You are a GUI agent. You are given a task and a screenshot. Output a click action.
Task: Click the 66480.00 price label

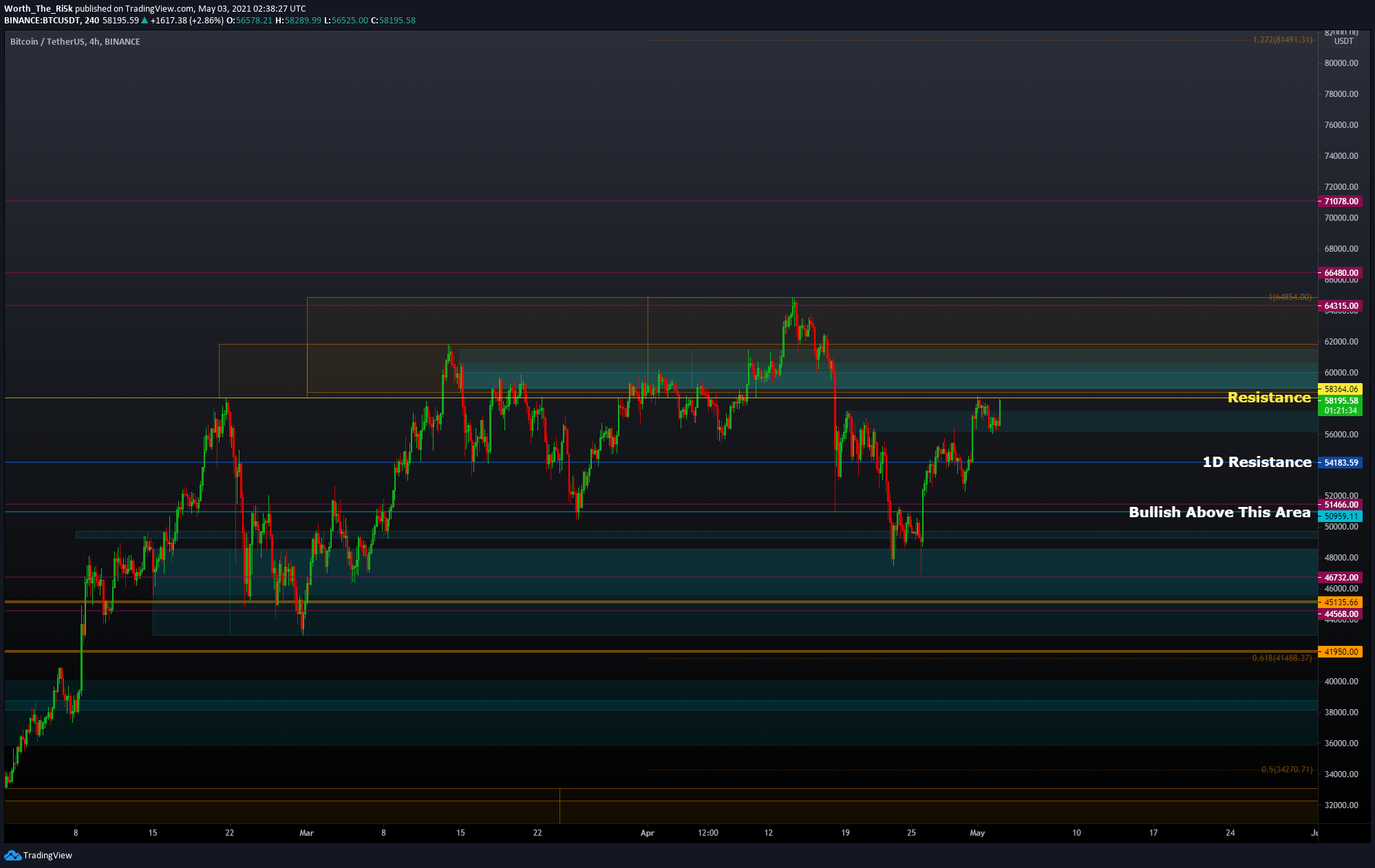(x=1341, y=273)
